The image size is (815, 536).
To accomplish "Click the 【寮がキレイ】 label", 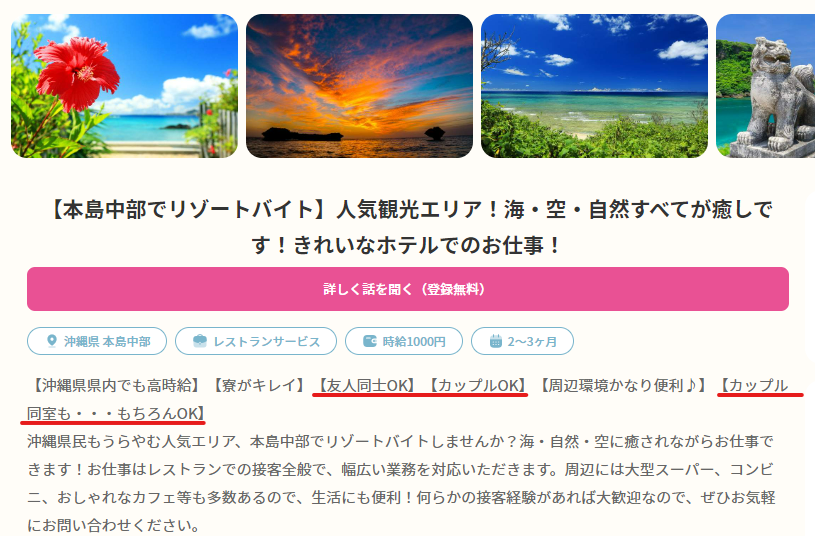I will [x=259, y=385].
